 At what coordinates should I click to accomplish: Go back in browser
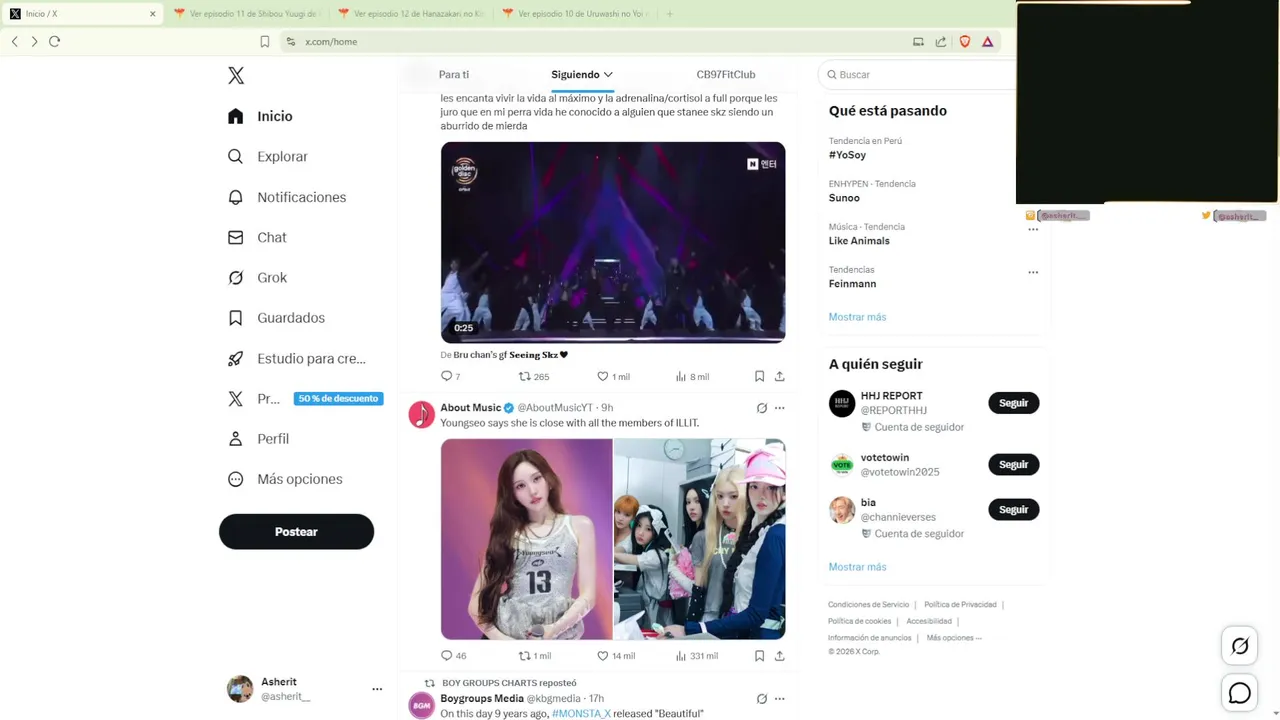(x=15, y=41)
